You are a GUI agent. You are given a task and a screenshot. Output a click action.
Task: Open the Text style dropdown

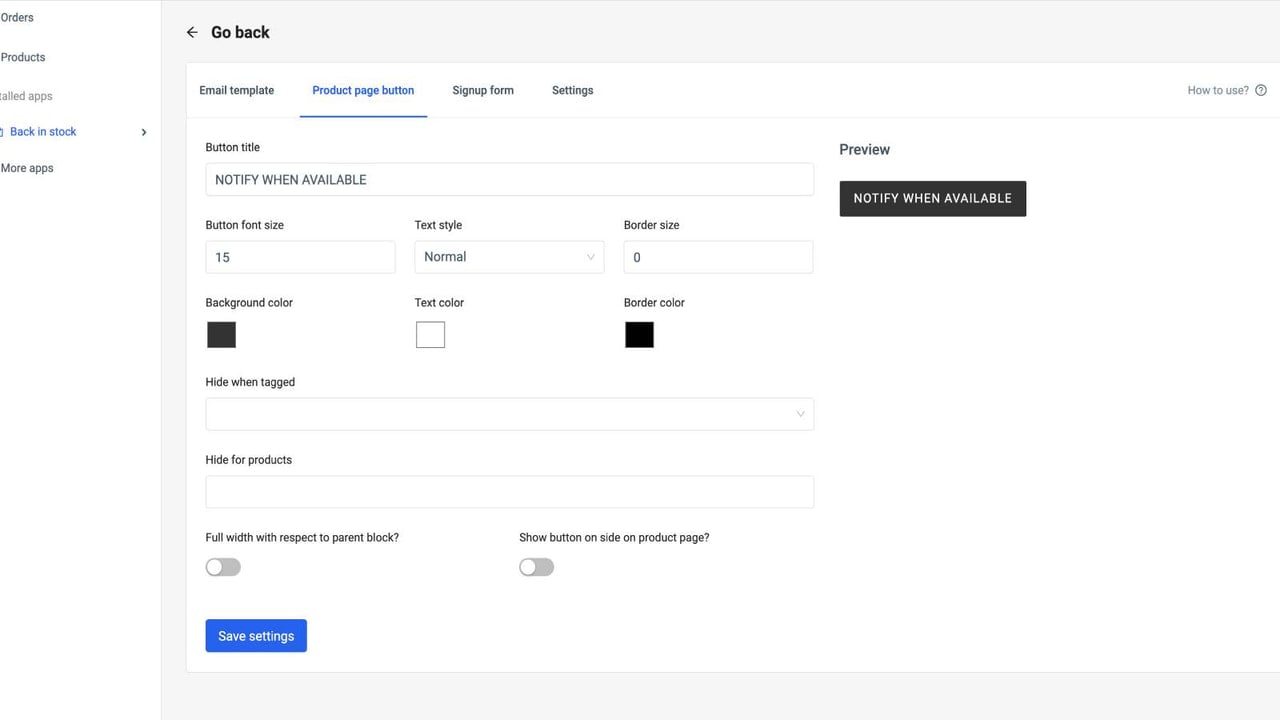509,257
